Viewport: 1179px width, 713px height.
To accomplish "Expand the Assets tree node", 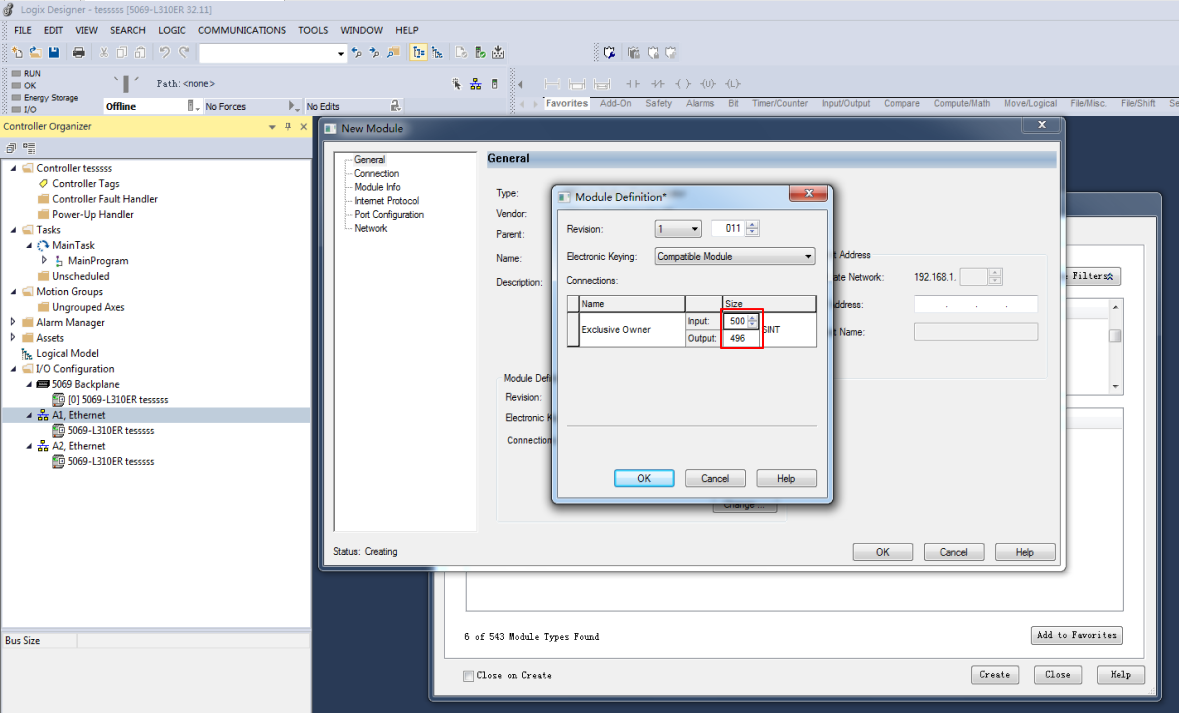I will tap(13, 338).
